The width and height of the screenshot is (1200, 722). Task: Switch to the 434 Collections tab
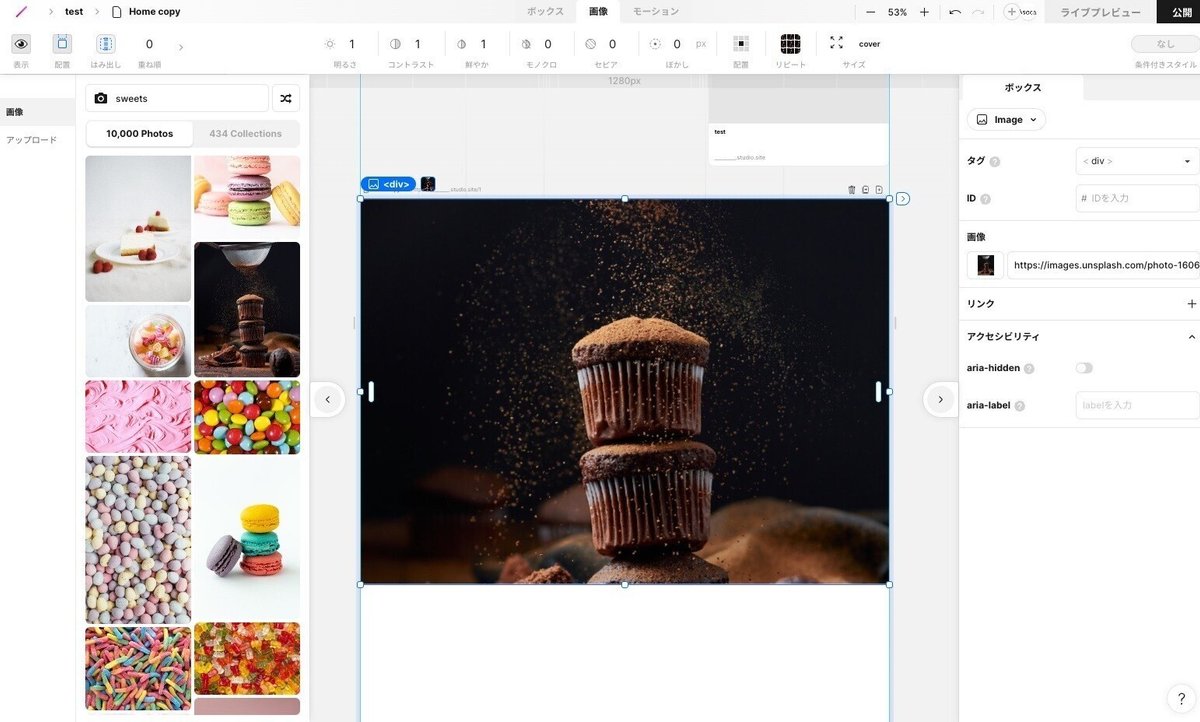coord(245,133)
